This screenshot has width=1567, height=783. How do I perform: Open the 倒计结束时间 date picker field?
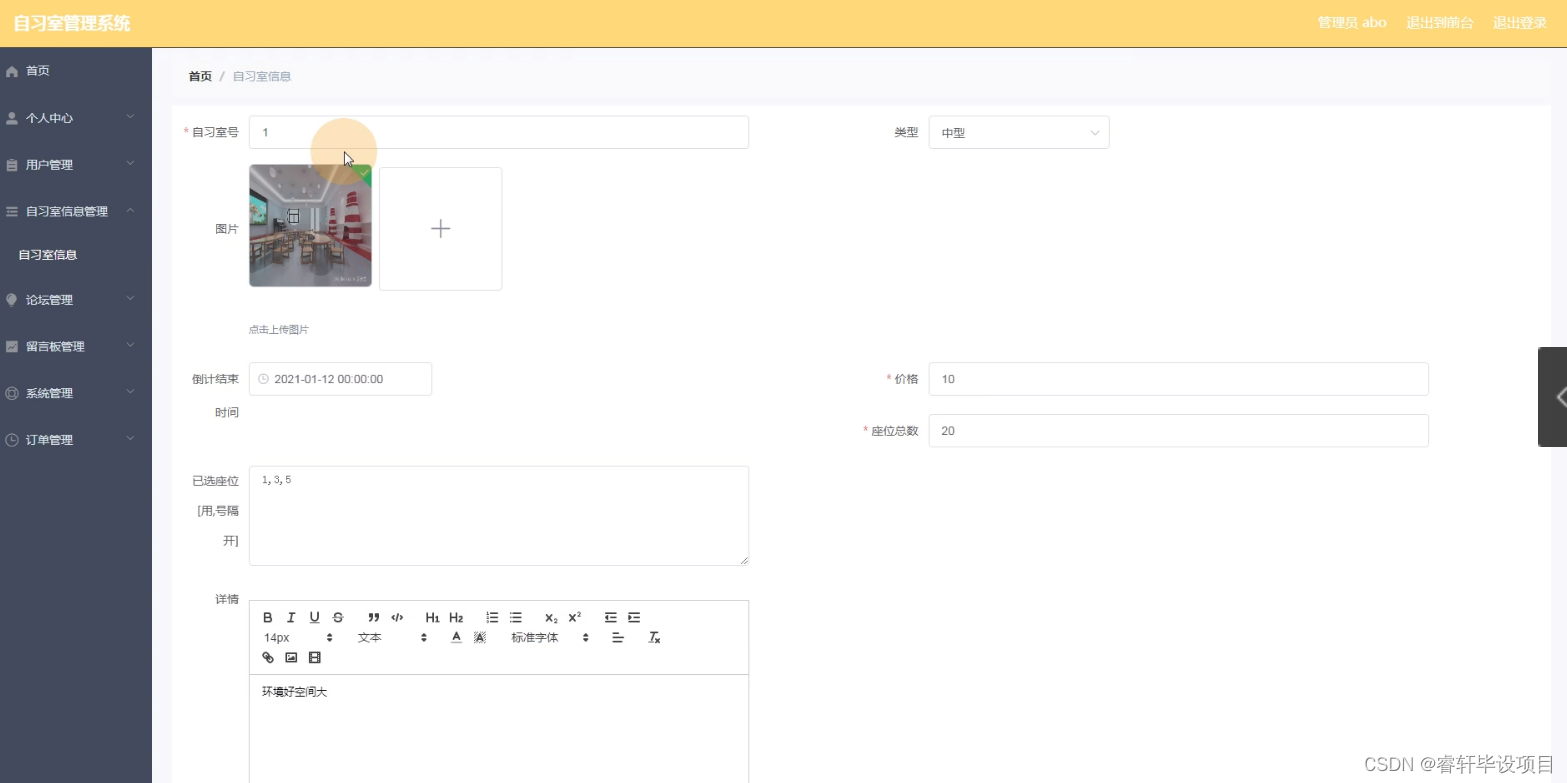340,379
